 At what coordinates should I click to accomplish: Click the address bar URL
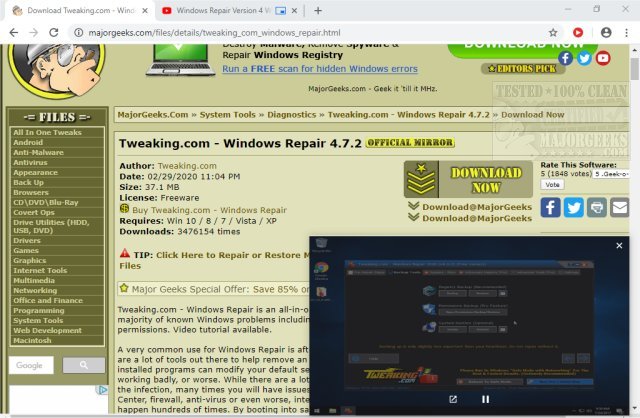pos(214,33)
